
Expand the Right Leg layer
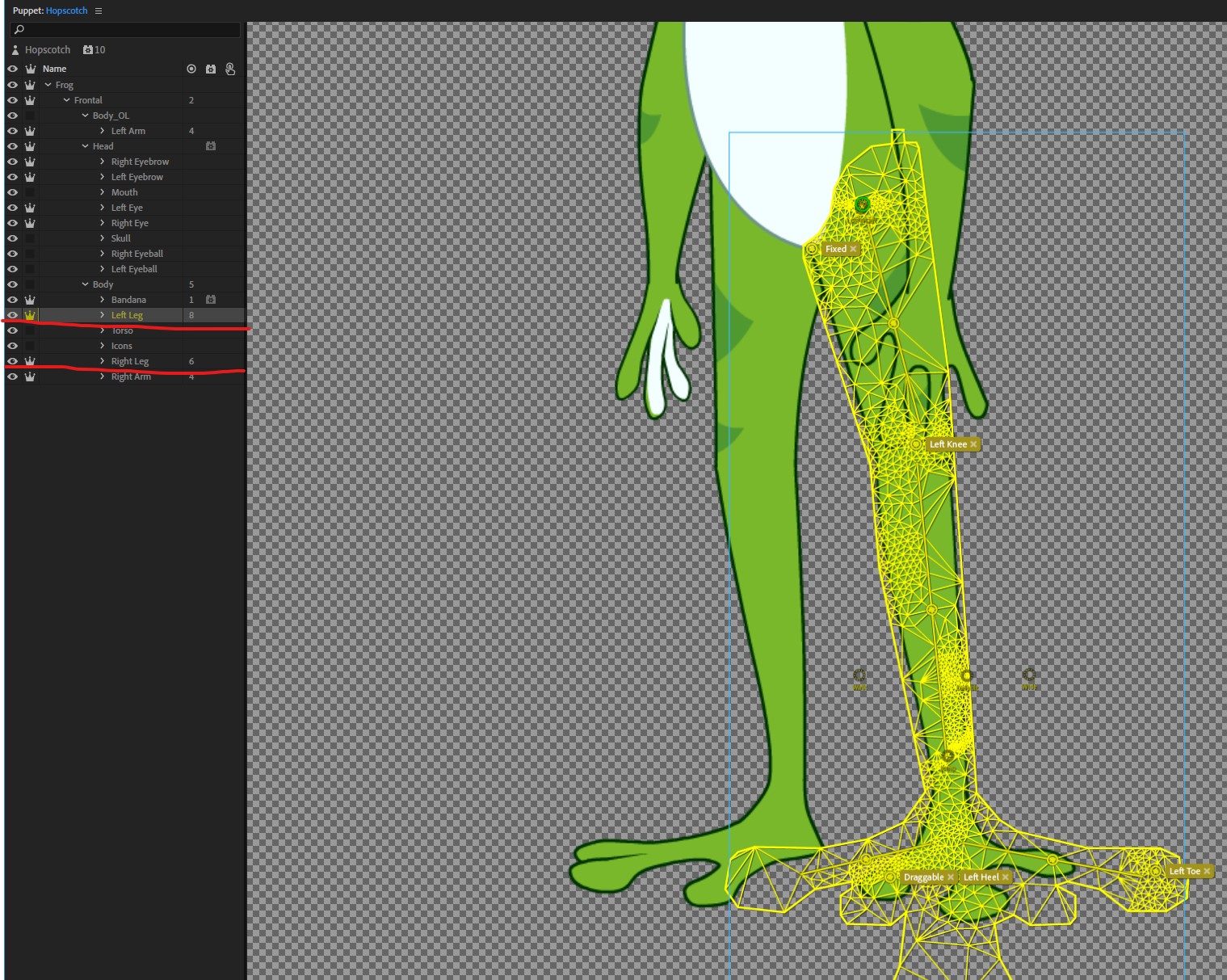click(102, 361)
